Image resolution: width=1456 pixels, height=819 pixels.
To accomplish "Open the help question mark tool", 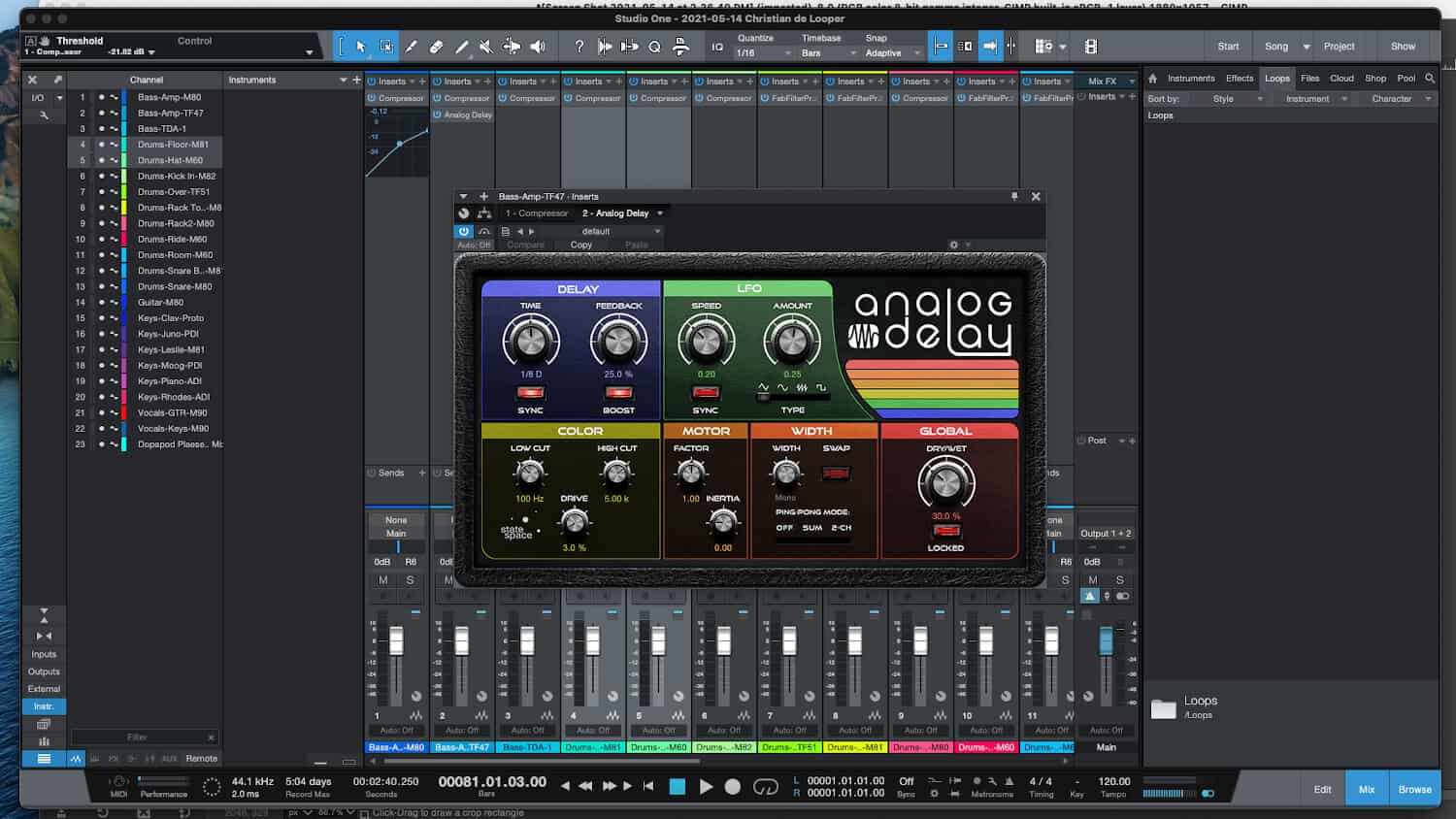I will pyautogui.click(x=579, y=46).
